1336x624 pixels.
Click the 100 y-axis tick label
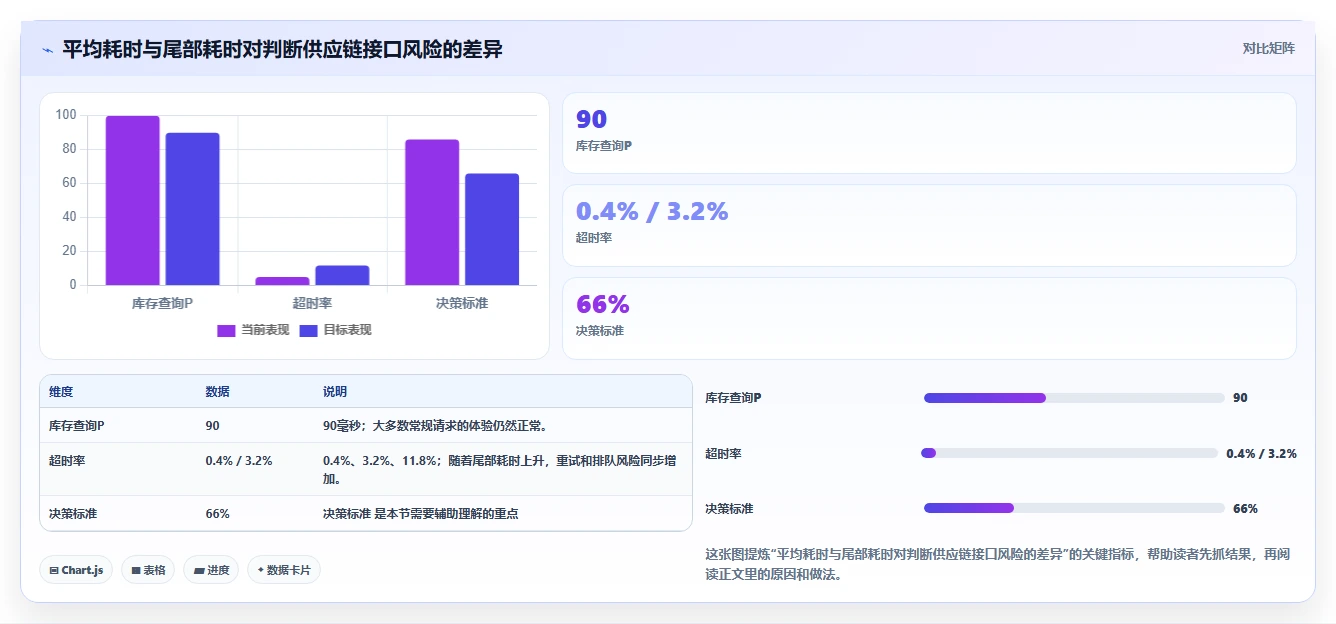tap(66, 115)
